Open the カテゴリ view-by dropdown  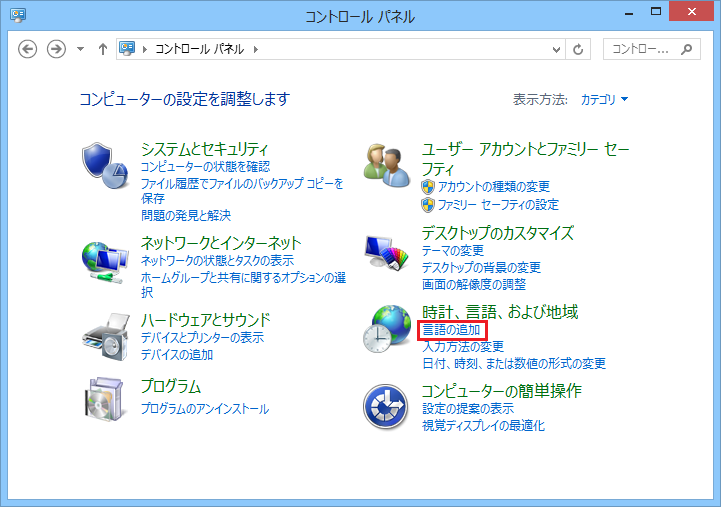(605, 100)
